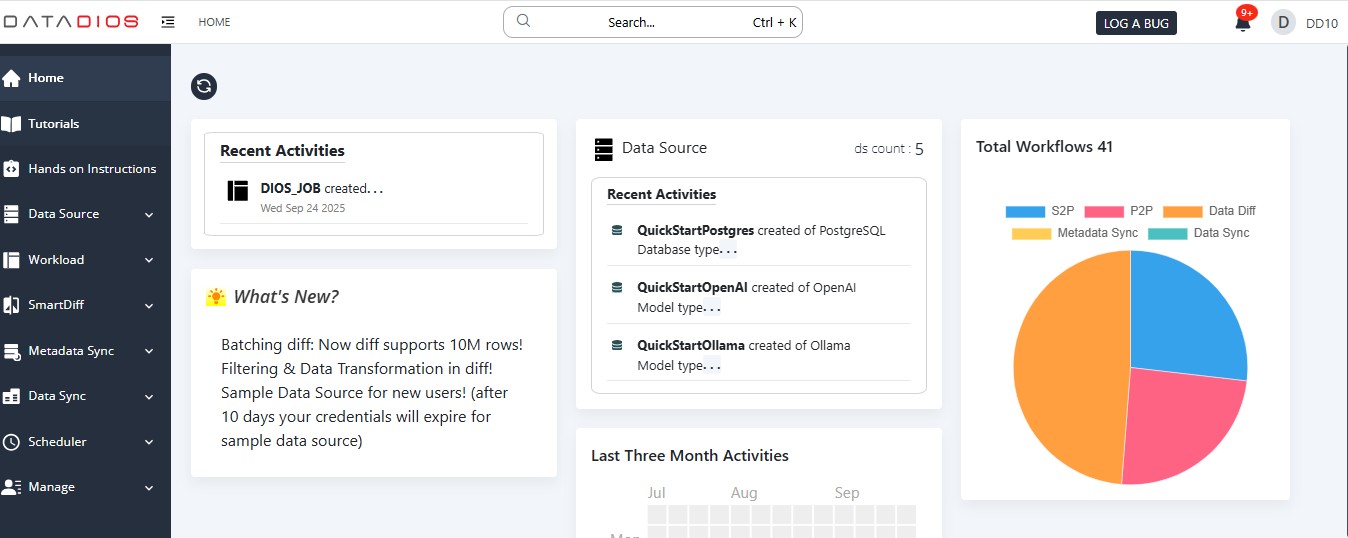Select the Scheduler menu item
This screenshot has width=1348, height=538.
pos(85,442)
